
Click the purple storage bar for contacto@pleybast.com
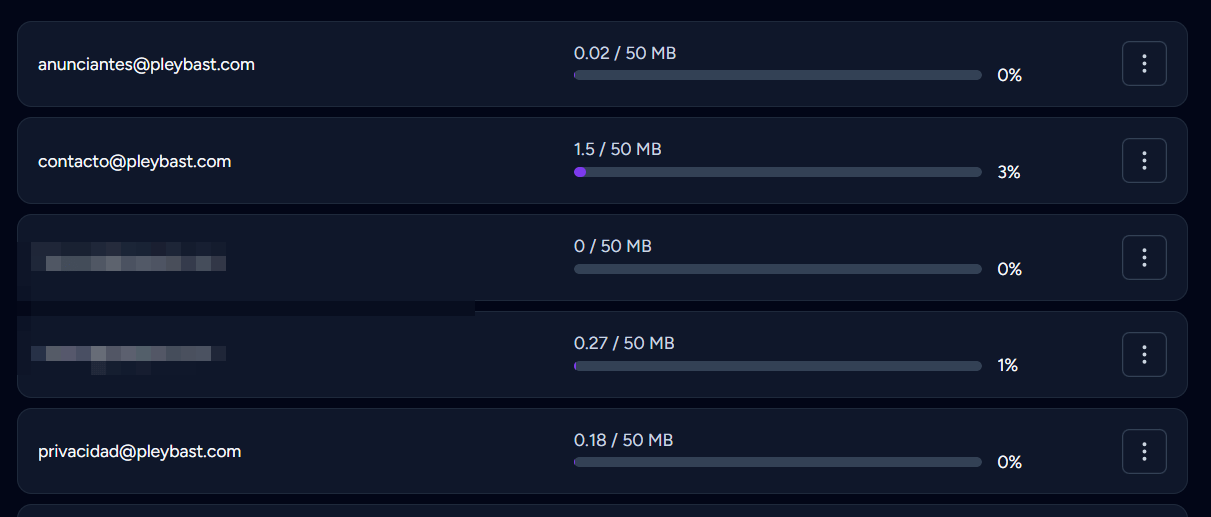click(777, 172)
